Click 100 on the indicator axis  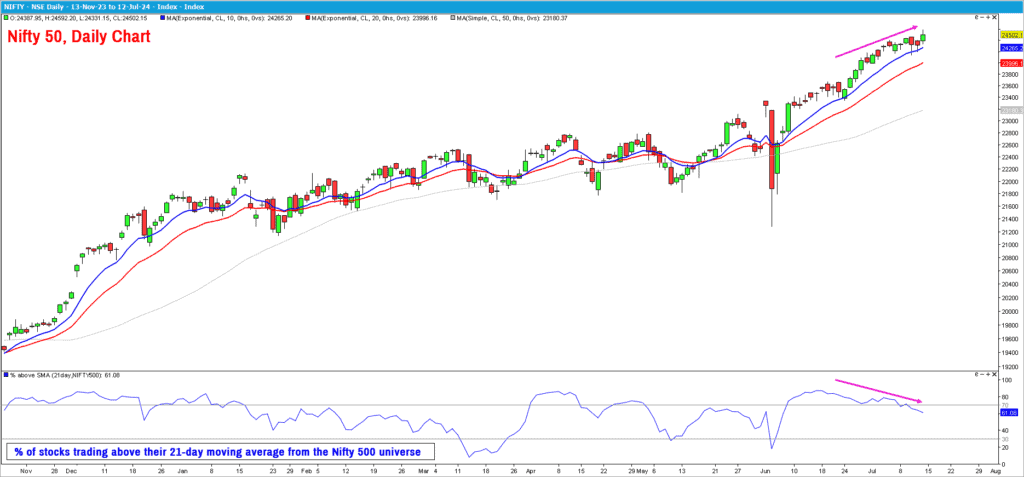point(1007,380)
